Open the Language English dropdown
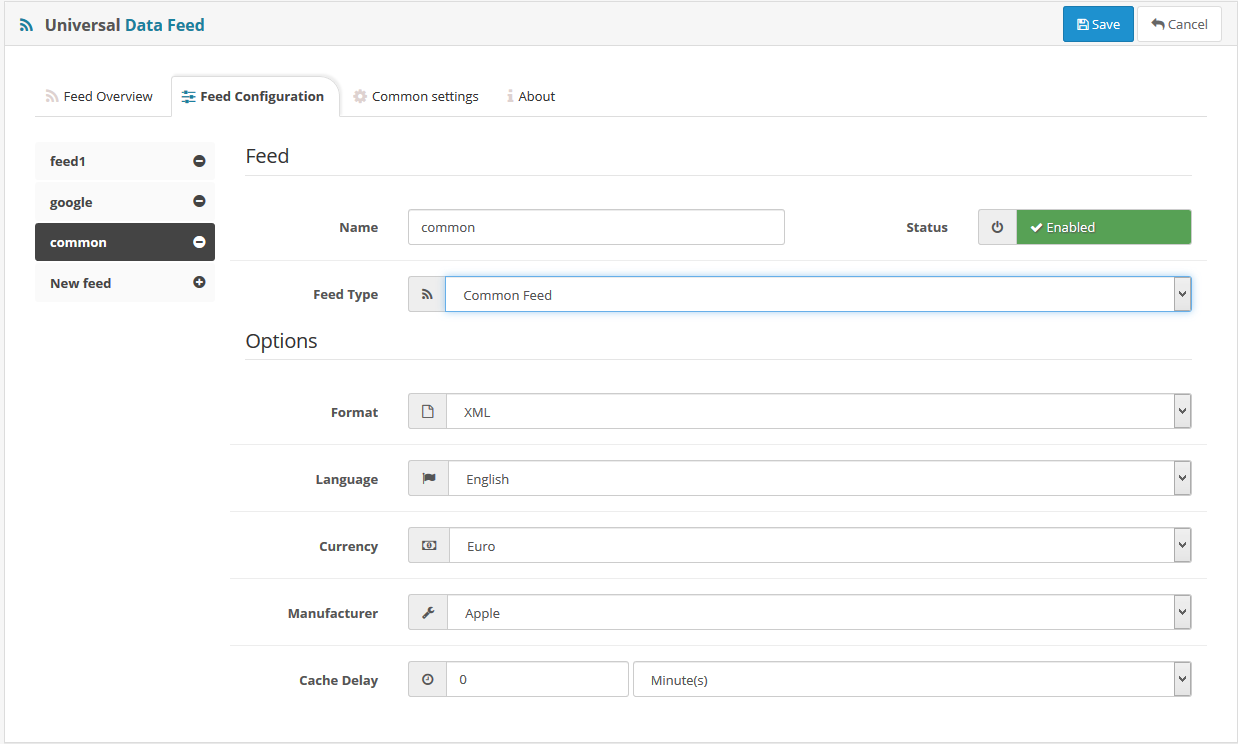1238x744 pixels. tap(820, 478)
